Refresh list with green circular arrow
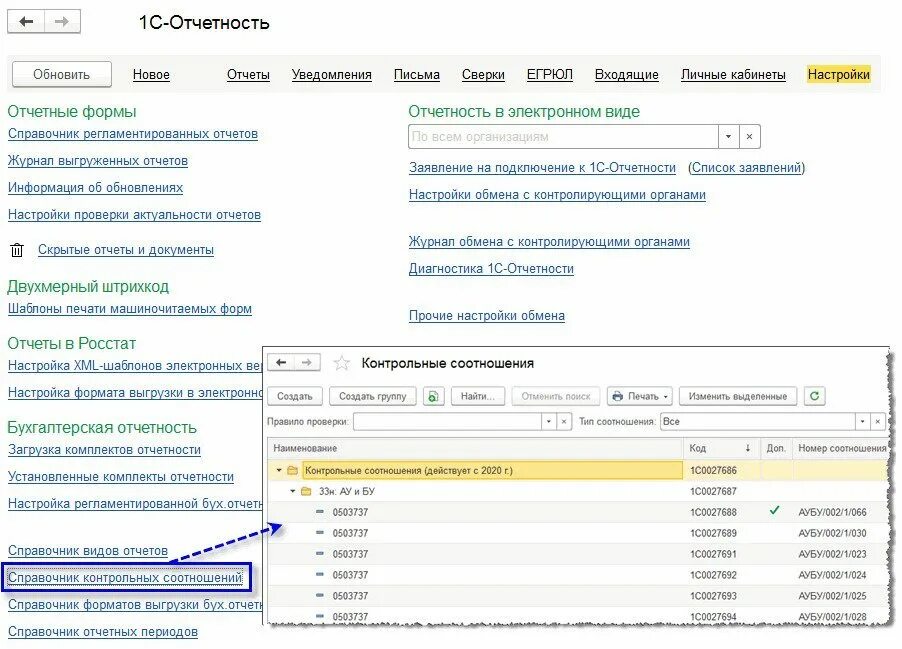The width and height of the screenshot is (902, 649). point(815,396)
